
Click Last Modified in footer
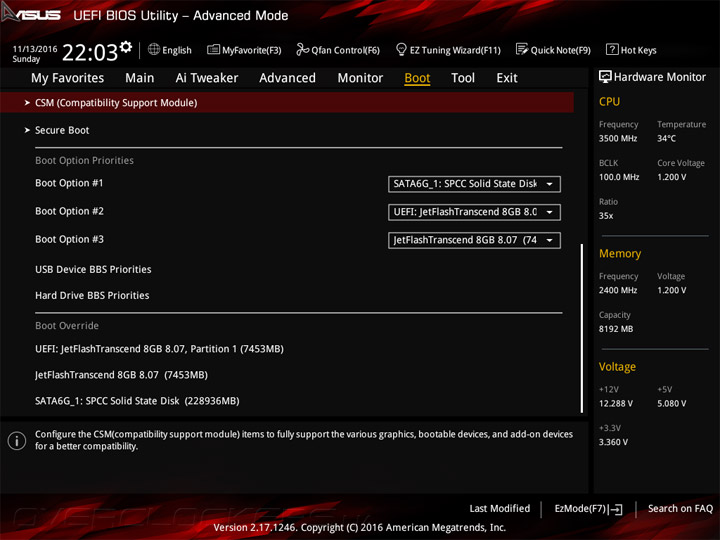[x=500, y=509]
